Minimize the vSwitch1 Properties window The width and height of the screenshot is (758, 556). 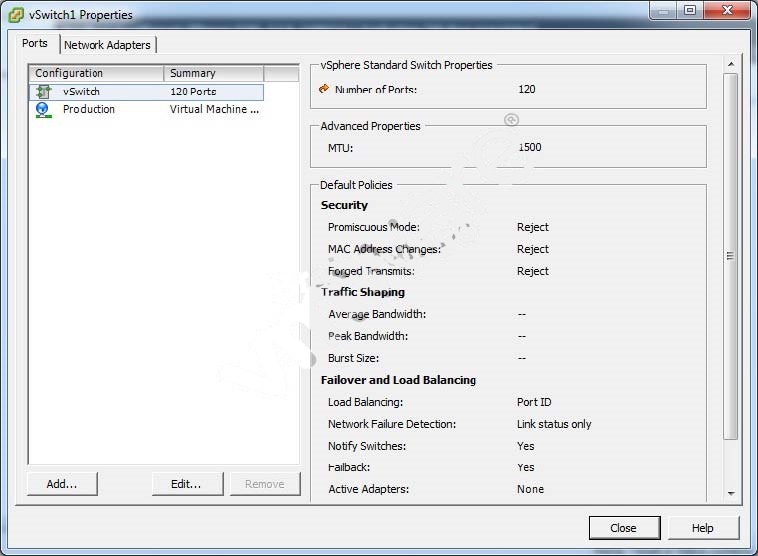click(664, 11)
